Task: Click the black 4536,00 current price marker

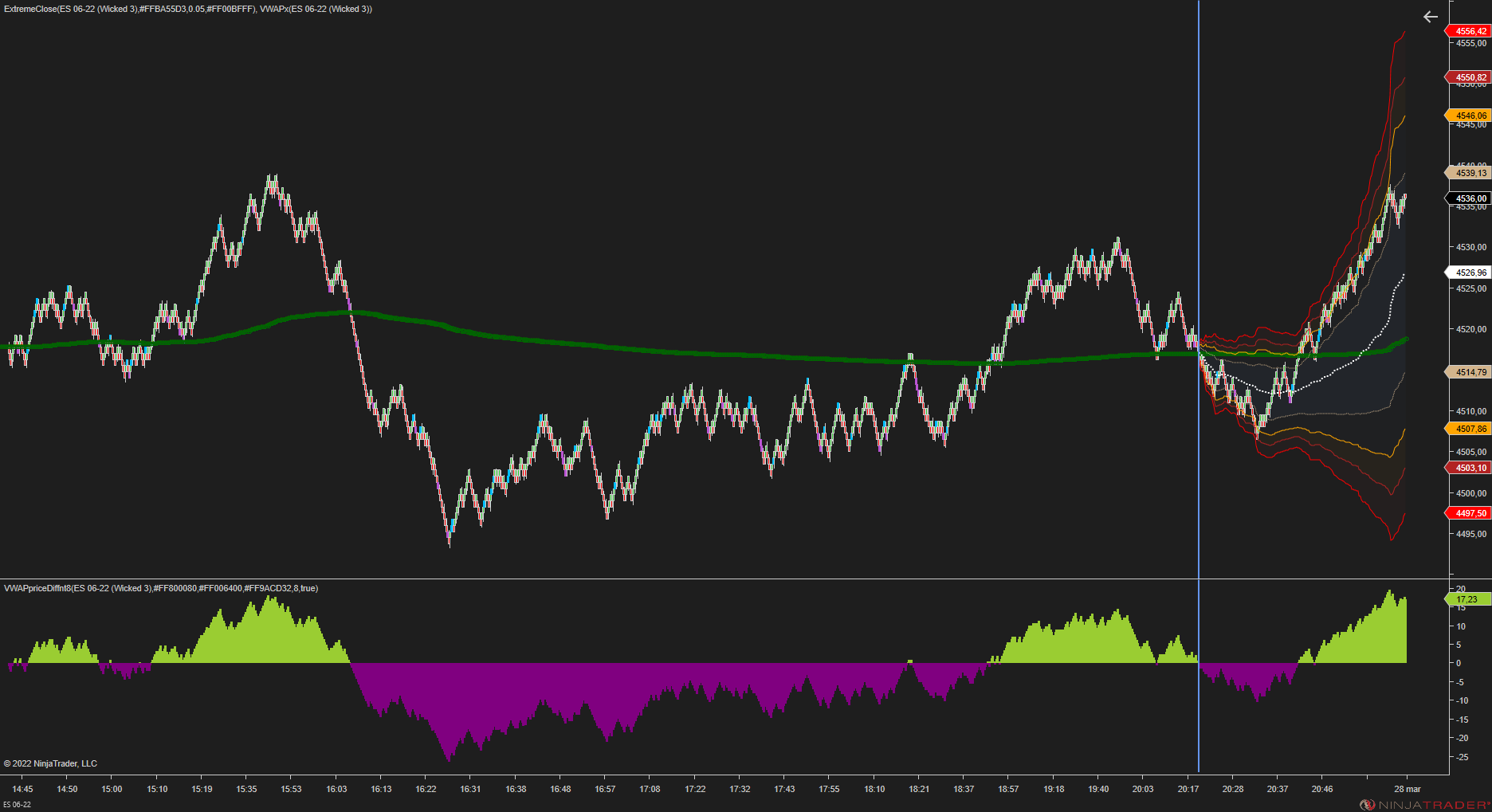Action: click(x=1469, y=198)
